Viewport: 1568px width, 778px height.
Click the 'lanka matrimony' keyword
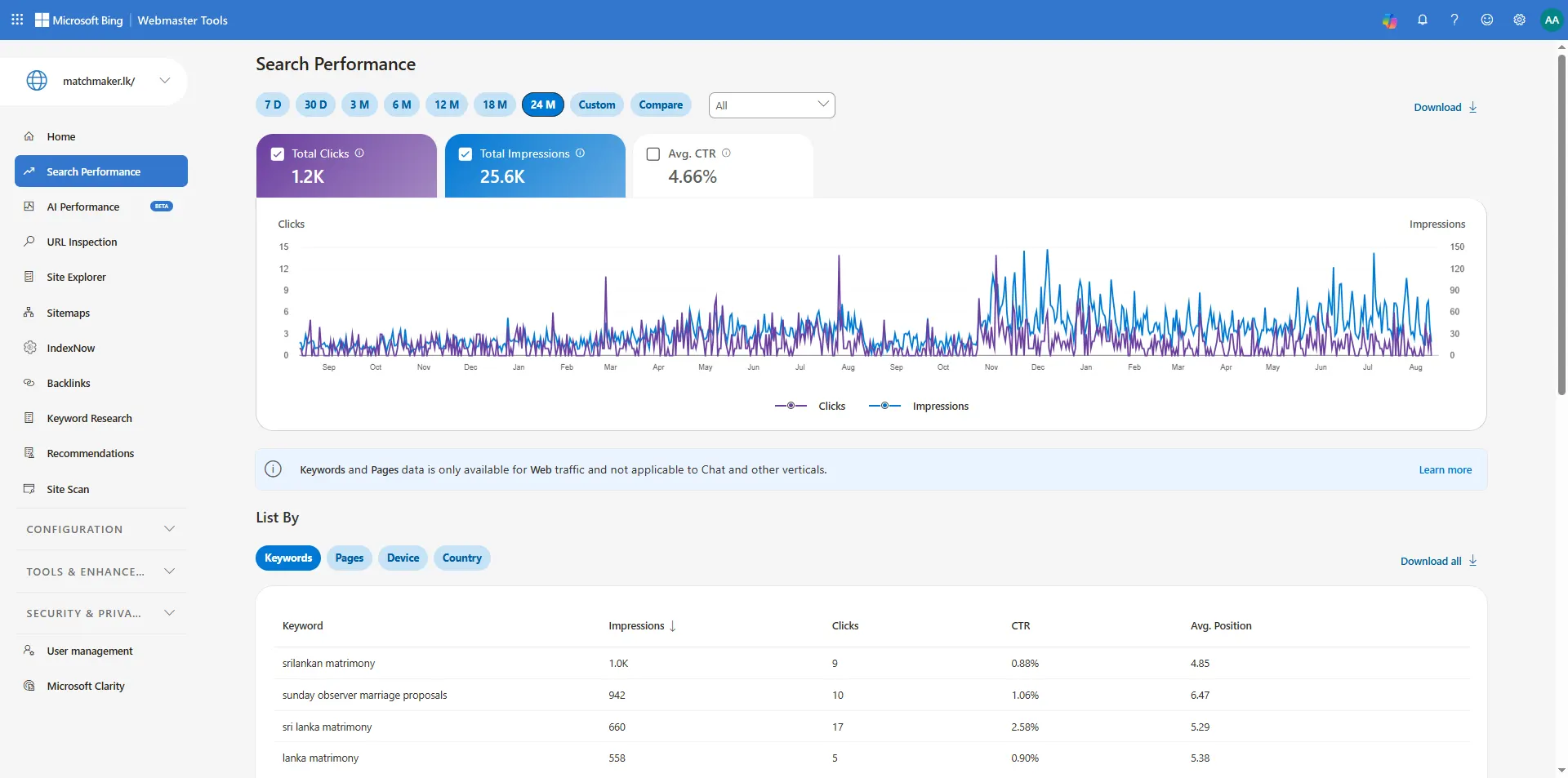(x=321, y=758)
